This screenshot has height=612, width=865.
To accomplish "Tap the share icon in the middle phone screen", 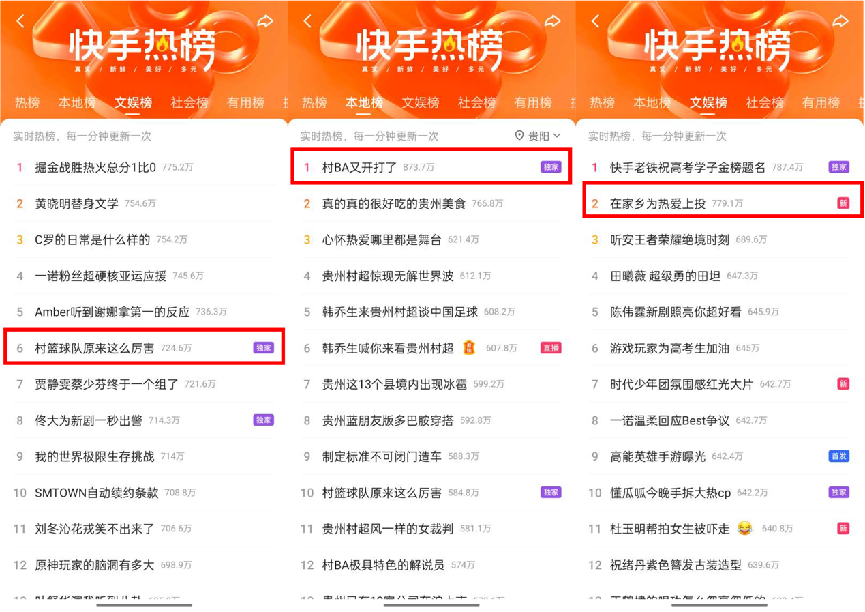I will pos(553,21).
